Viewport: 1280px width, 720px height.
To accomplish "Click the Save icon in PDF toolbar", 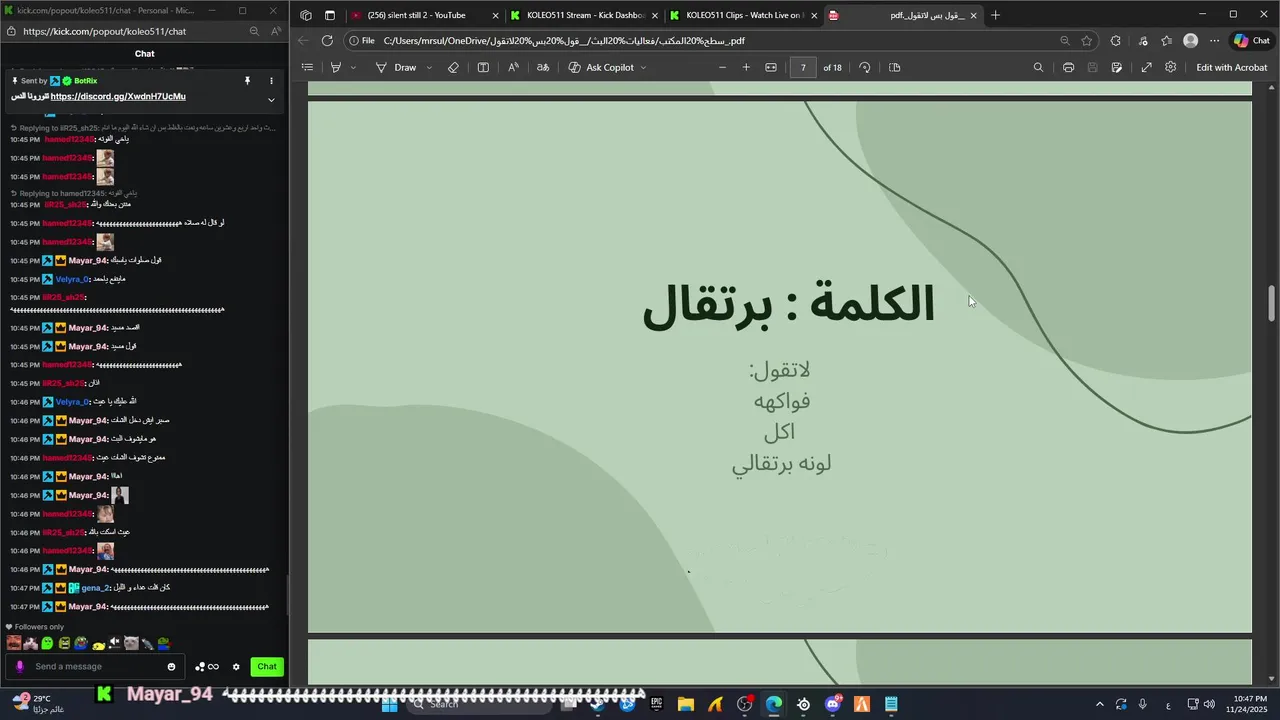I will (1092, 67).
